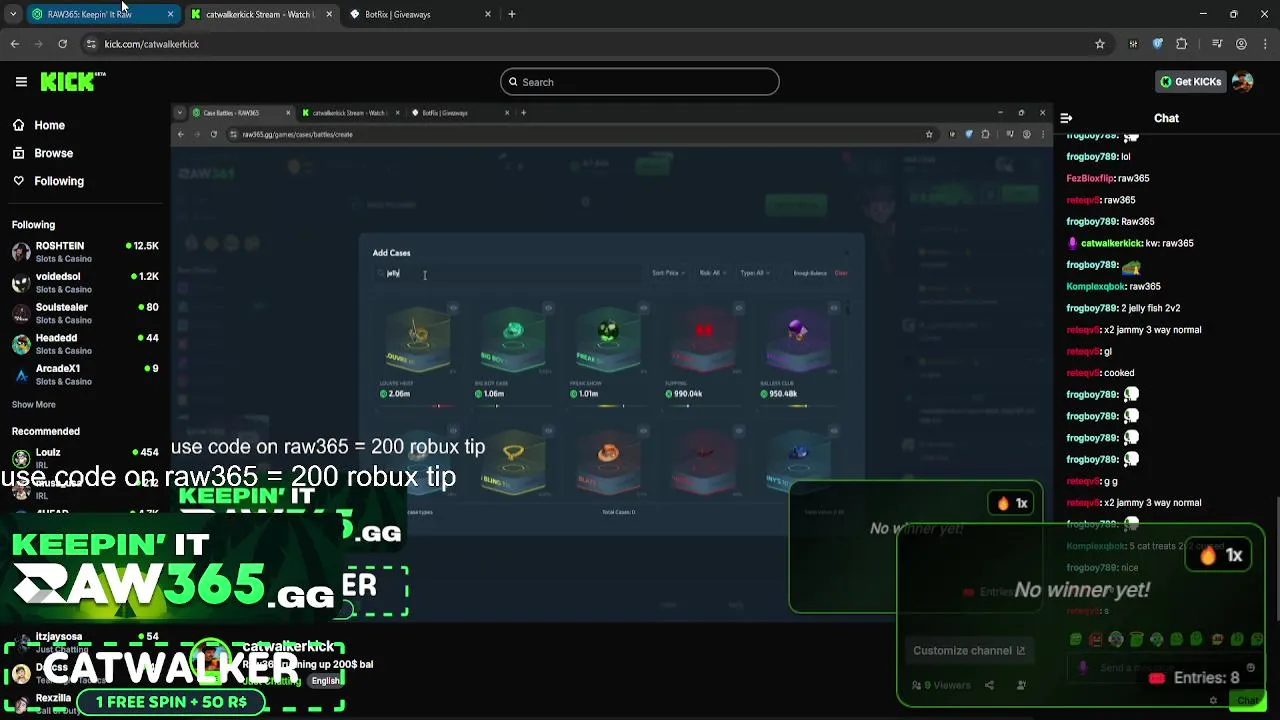Viewport: 1280px width, 720px height.
Task: Open the Chrome profile icon
Action: (x=1241, y=44)
